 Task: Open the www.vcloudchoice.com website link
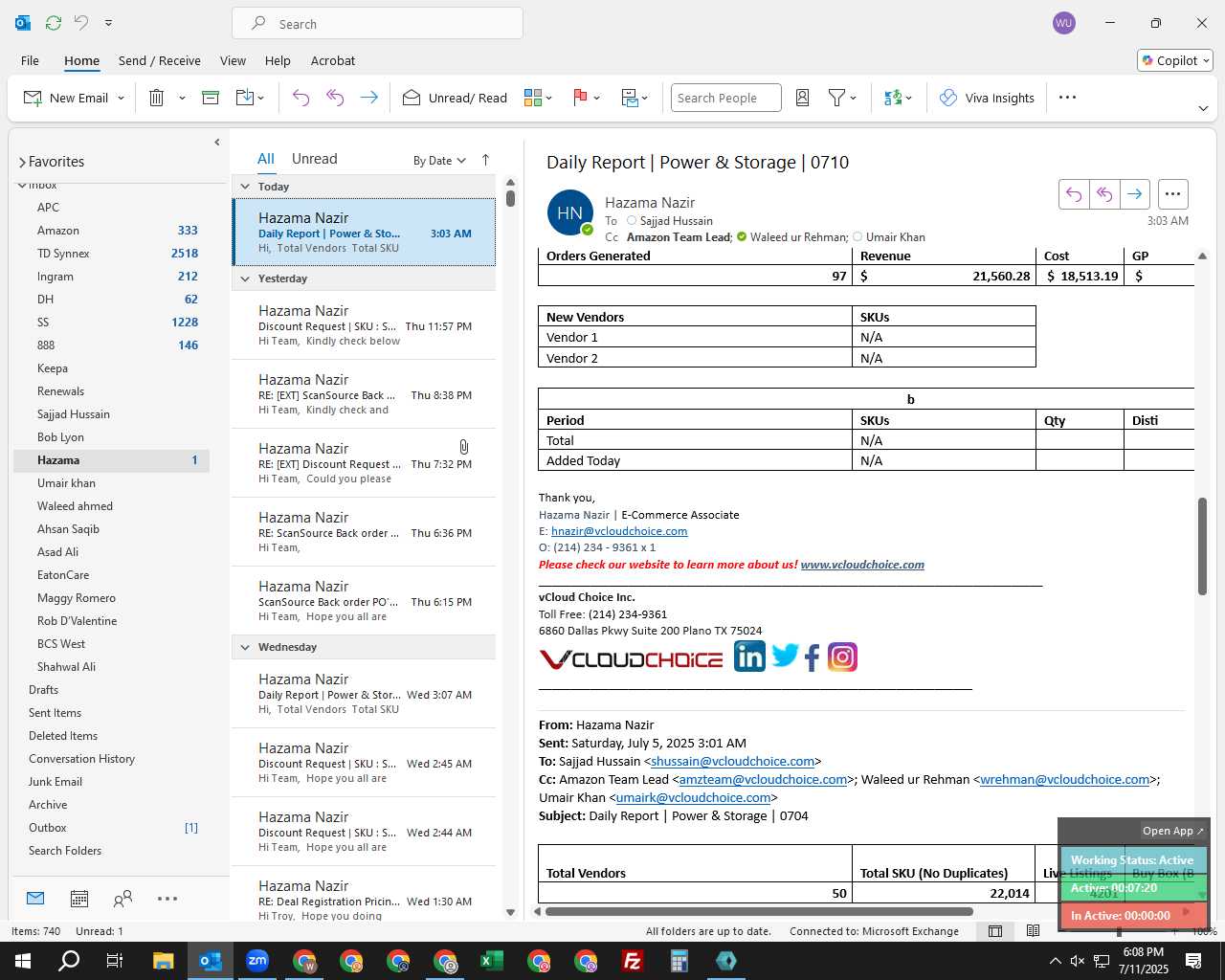(862, 565)
